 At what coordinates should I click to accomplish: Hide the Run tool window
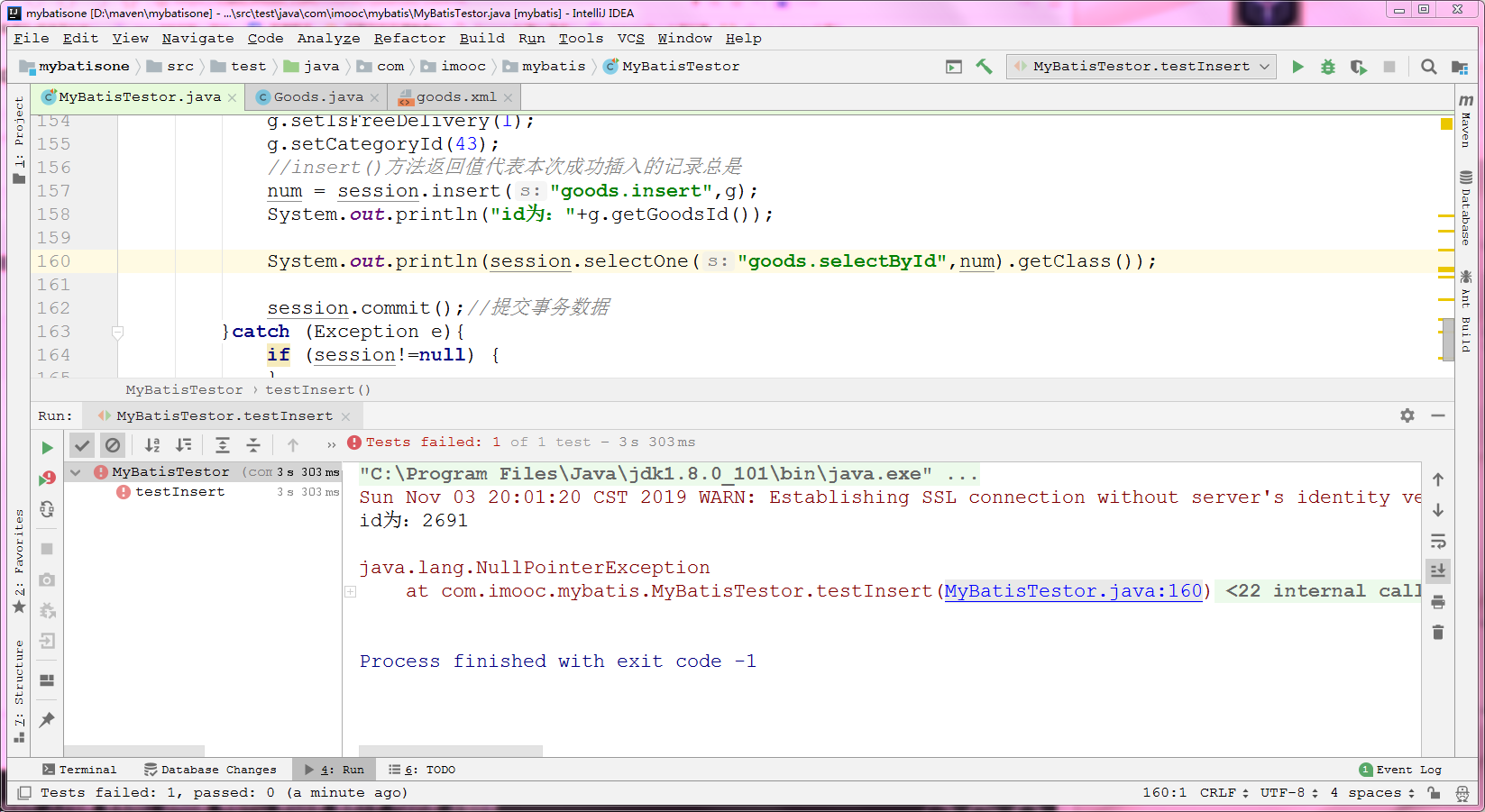point(1438,415)
